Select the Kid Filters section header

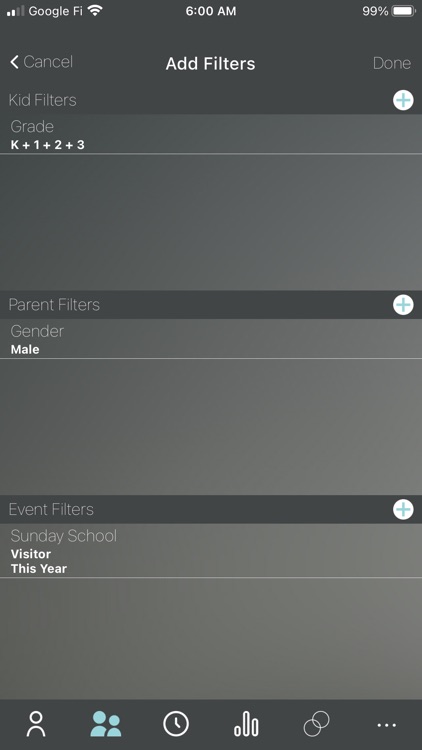(x=43, y=100)
